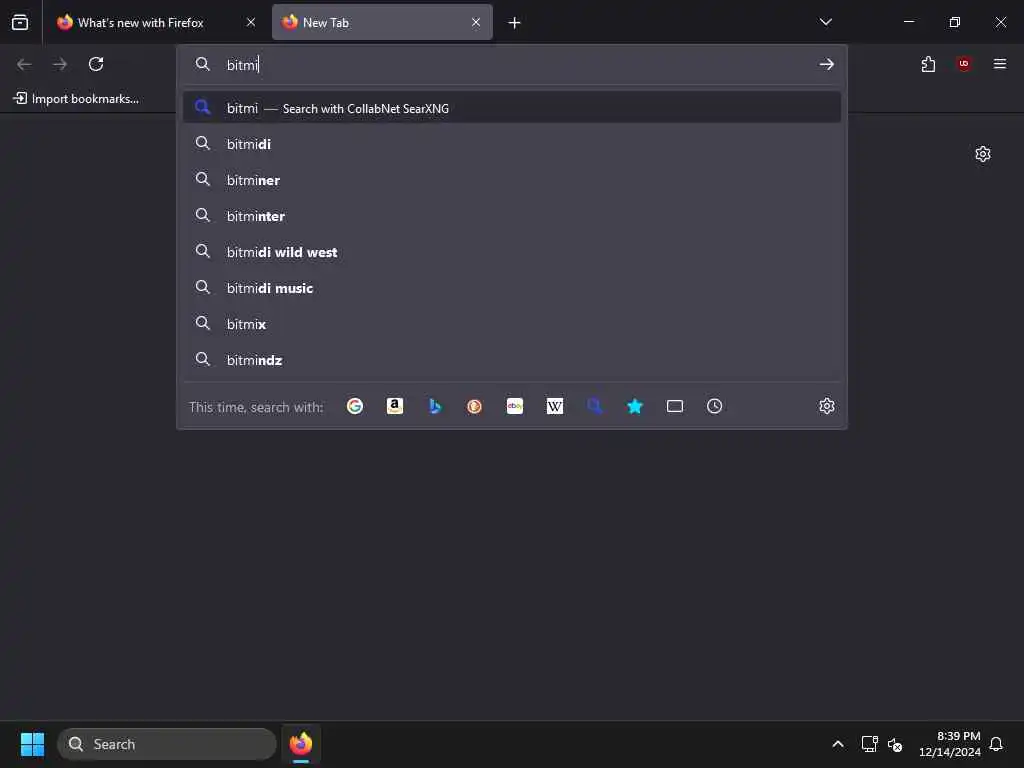Click the Windows taskbar Search box

167,744
